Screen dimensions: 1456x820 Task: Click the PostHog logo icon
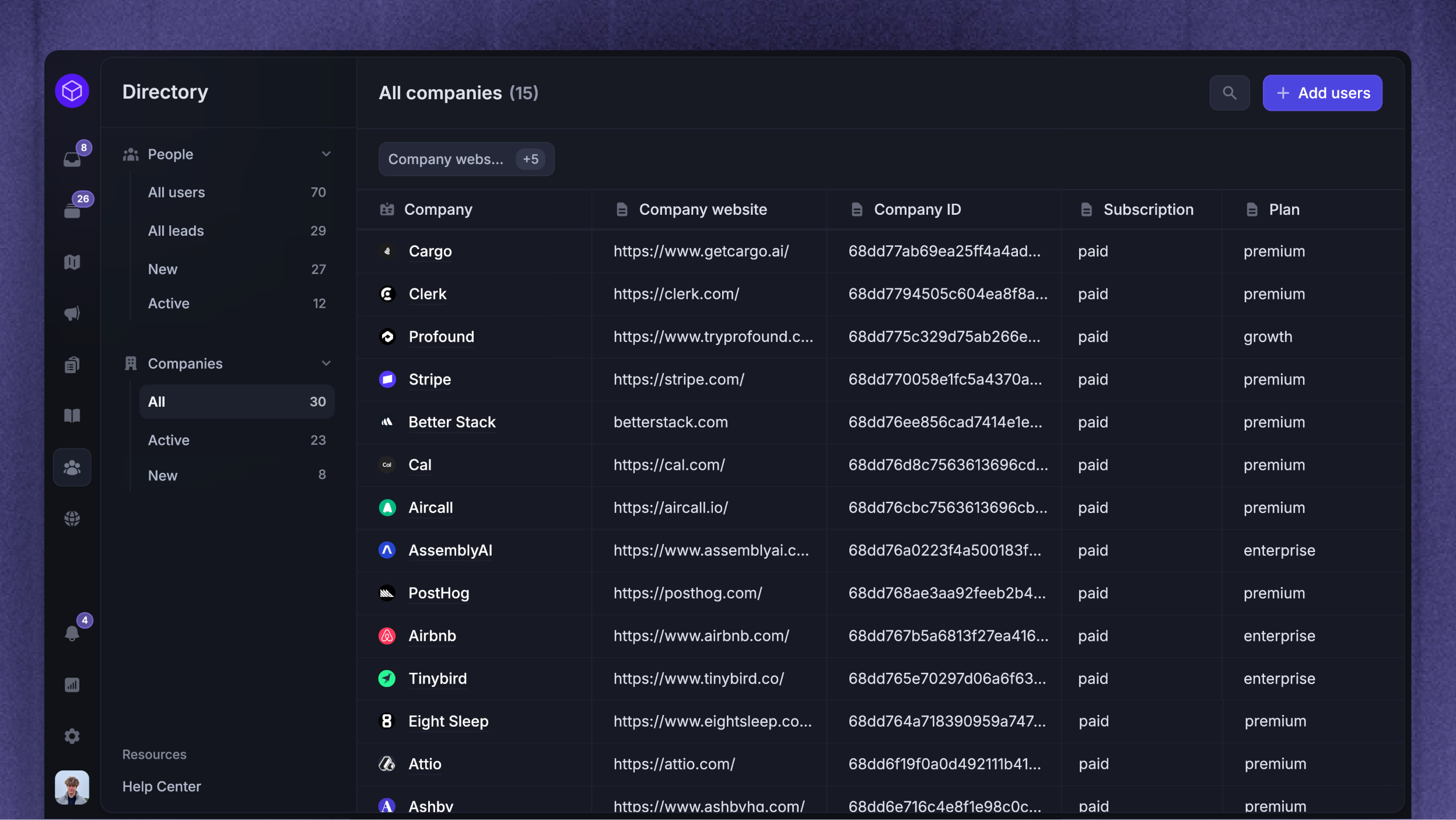click(x=387, y=593)
